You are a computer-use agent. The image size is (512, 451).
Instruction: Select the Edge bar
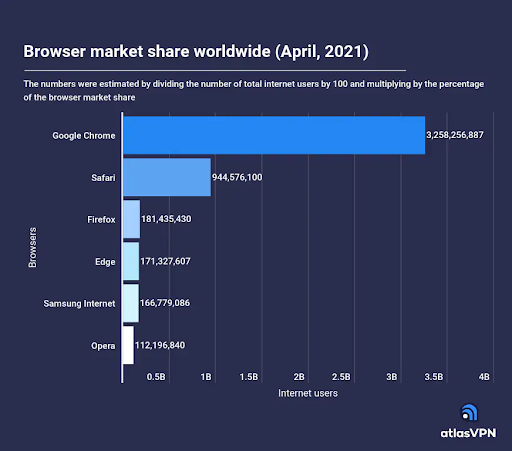[131, 261]
